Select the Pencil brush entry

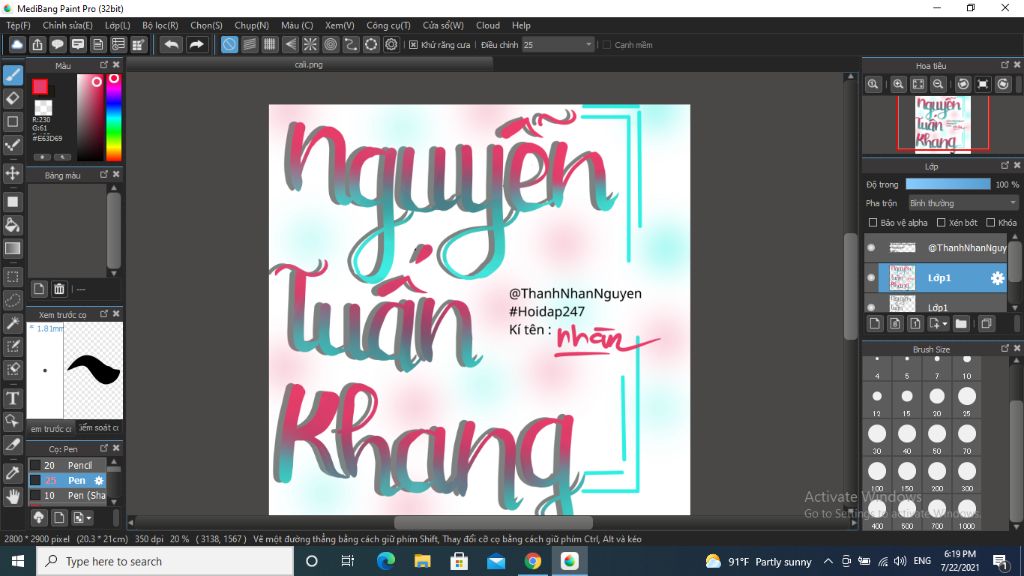click(x=67, y=465)
